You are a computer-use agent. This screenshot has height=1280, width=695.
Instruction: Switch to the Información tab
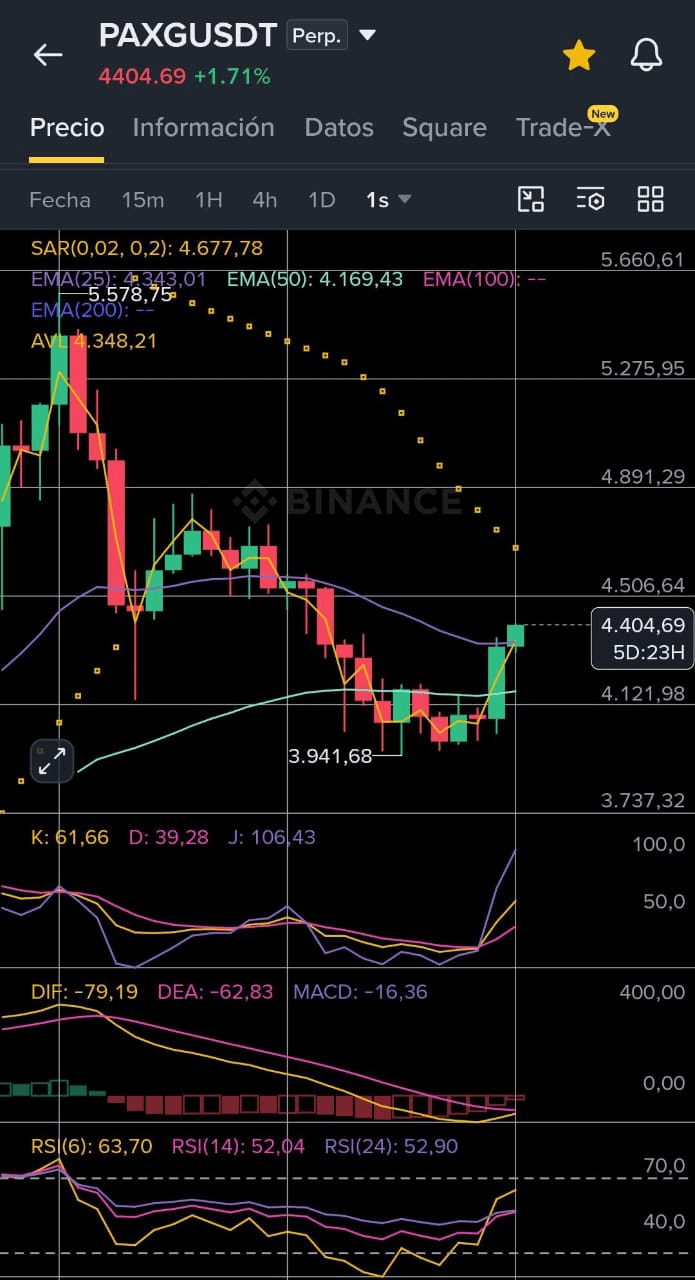pyautogui.click(x=203, y=127)
